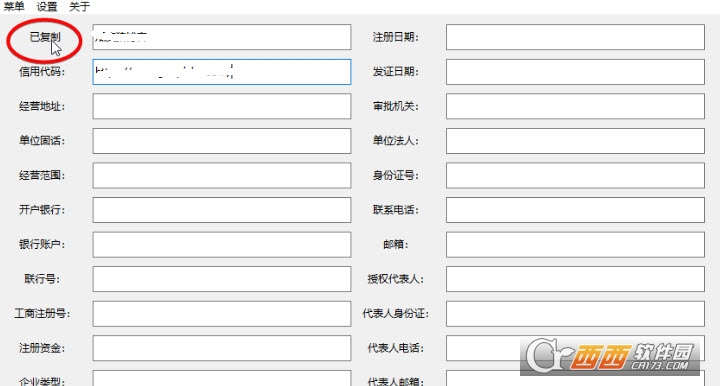The image size is (720, 386).
Task: Focus the 联行号 text box
Action: 222,279
